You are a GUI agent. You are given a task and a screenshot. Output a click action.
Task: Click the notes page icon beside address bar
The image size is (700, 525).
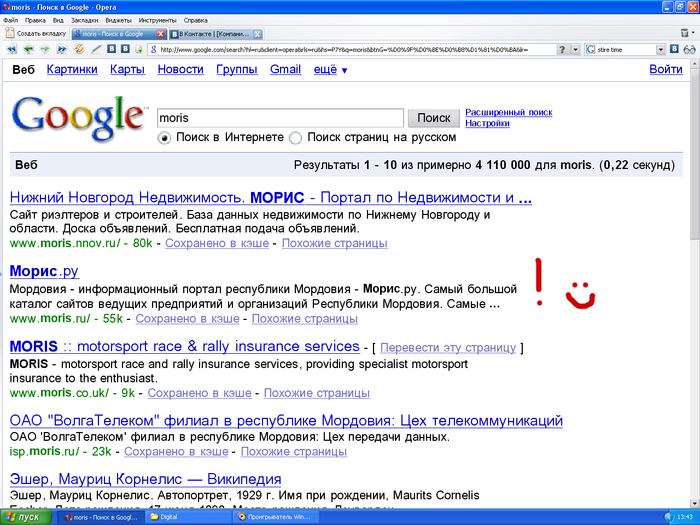coord(139,49)
